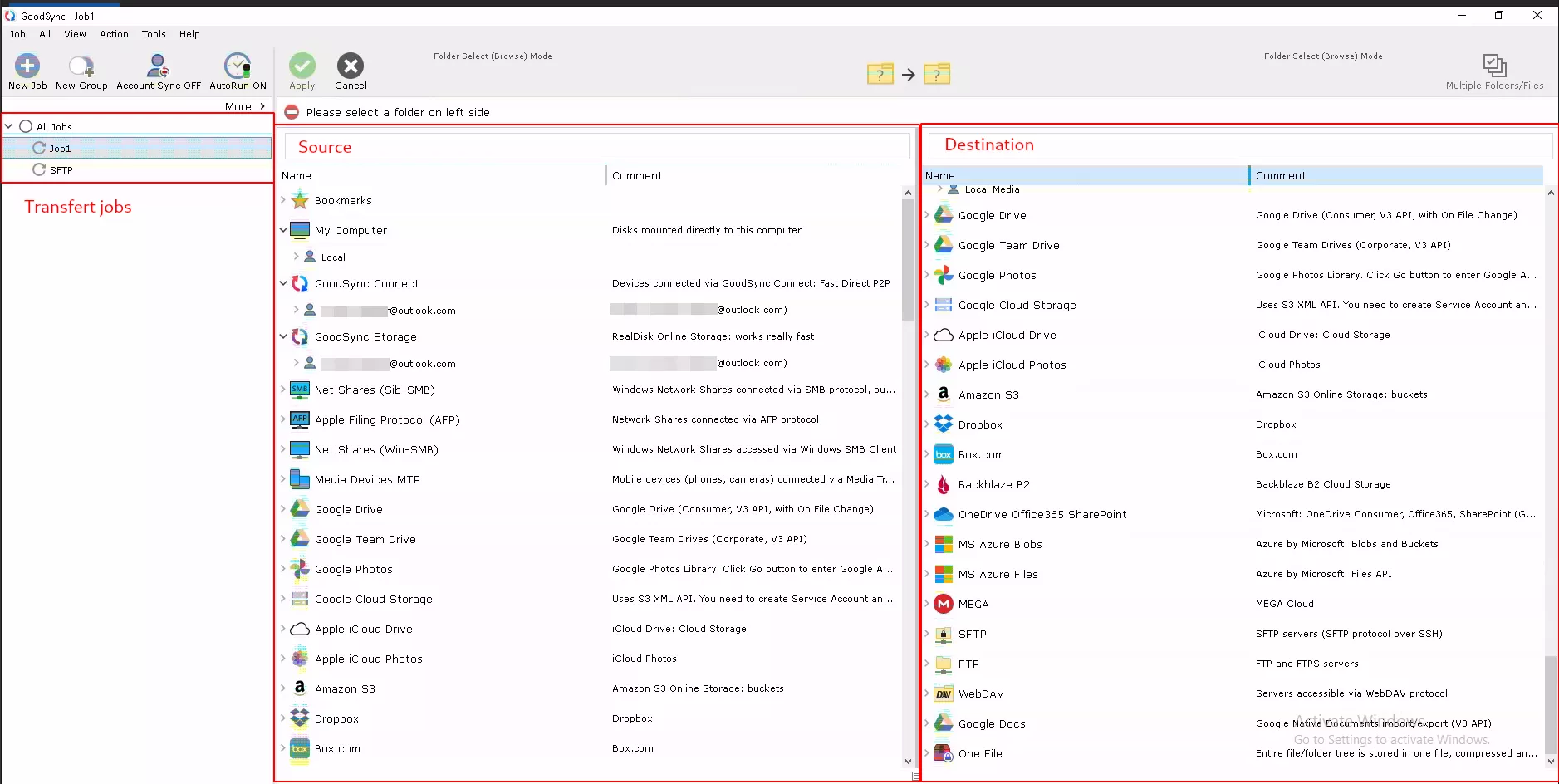This screenshot has height=784, width=1559.
Task: Expand Local under My Computer
Action: (x=296, y=257)
